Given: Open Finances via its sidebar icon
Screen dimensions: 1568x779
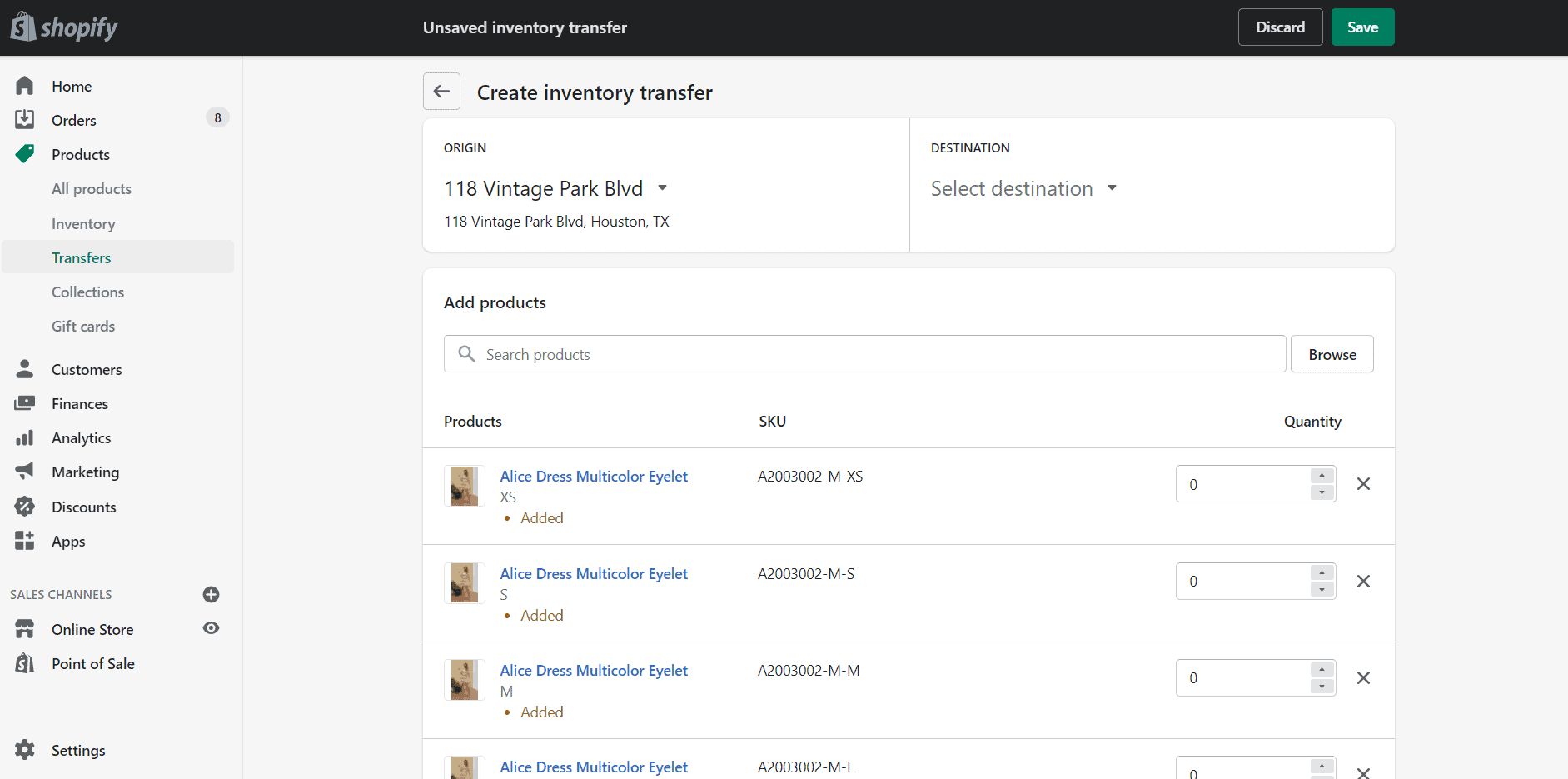Looking at the screenshot, I should [25, 403].
